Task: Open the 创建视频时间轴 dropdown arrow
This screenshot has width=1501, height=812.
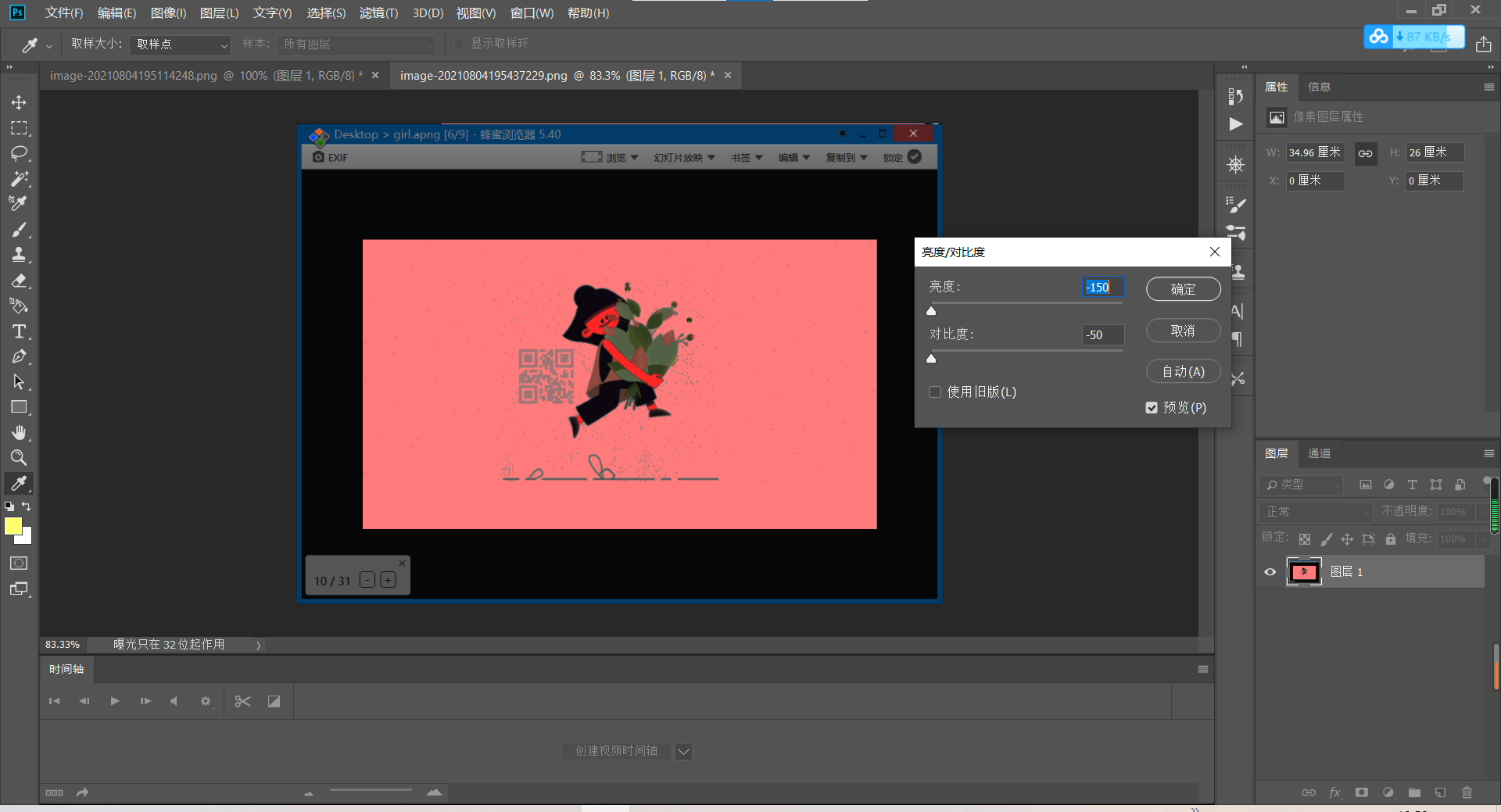Action: click(x=683, y=751)
